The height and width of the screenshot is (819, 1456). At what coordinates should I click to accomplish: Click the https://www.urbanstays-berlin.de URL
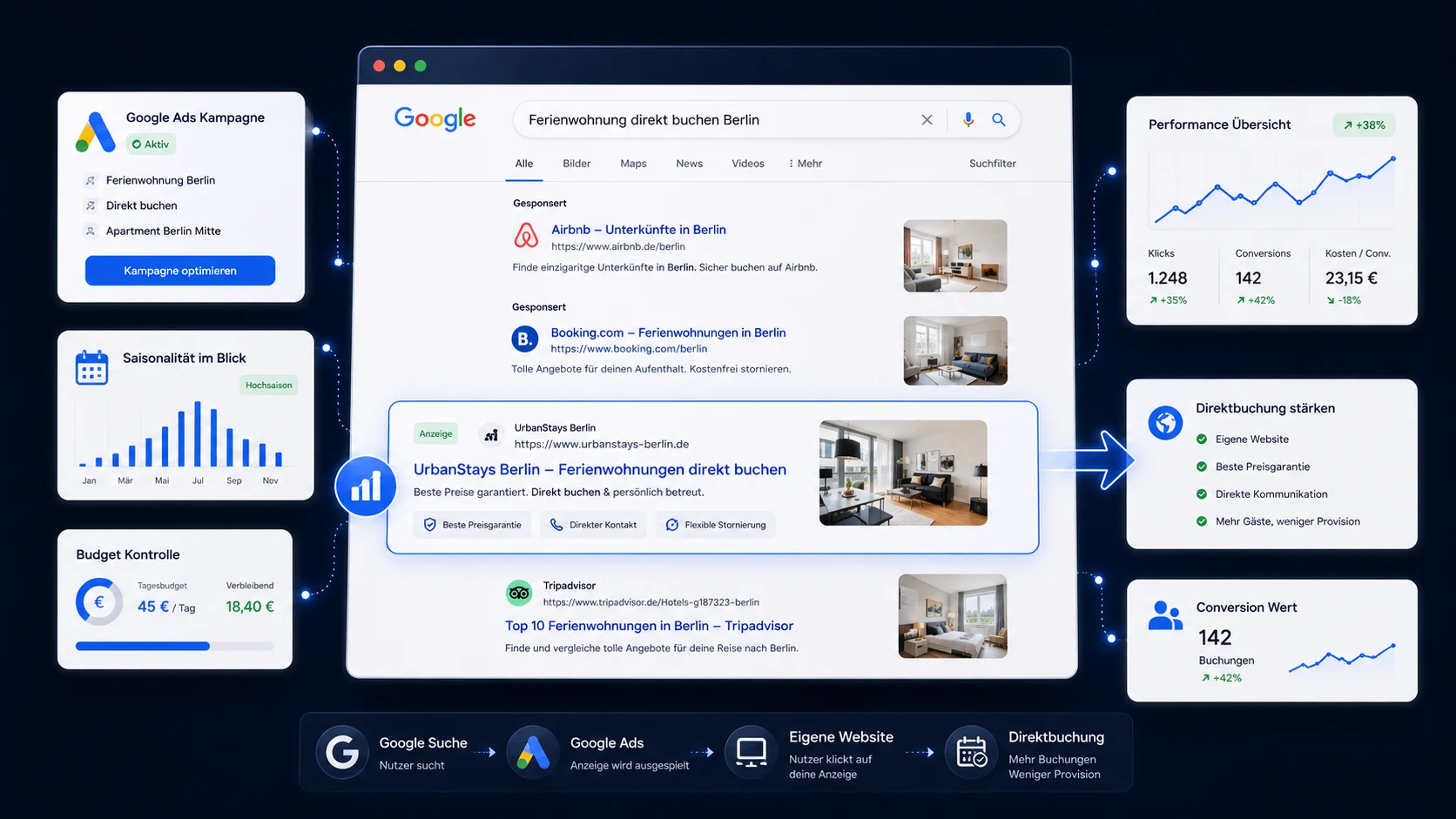coord(601,444)
